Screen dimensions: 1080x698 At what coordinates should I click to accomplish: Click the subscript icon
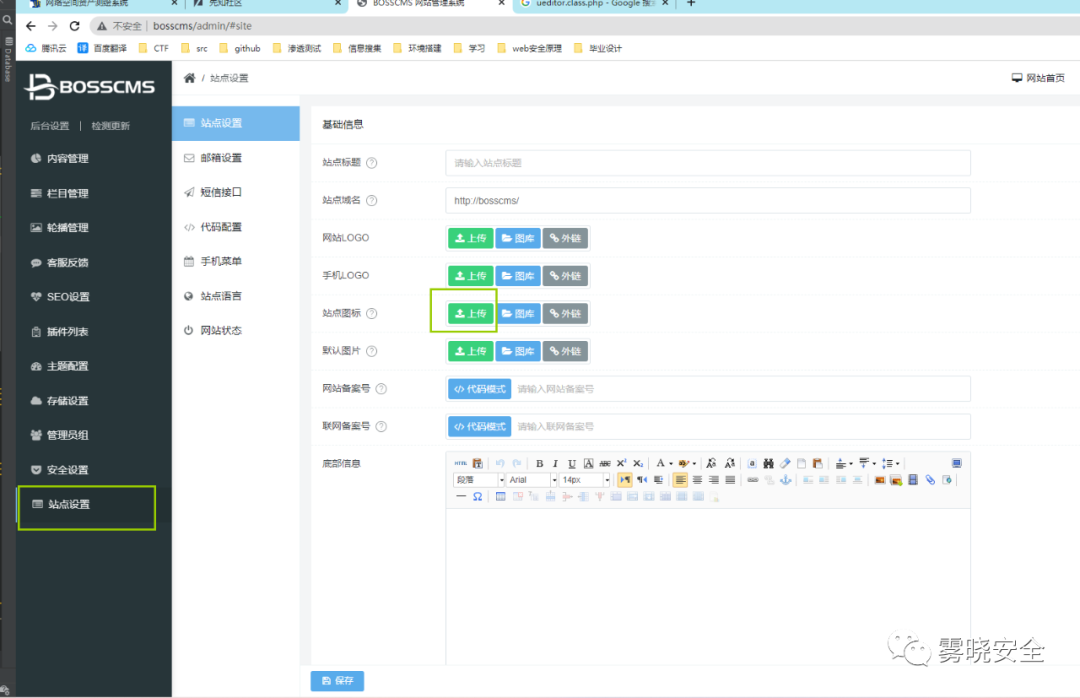click(x=638, y=463)
